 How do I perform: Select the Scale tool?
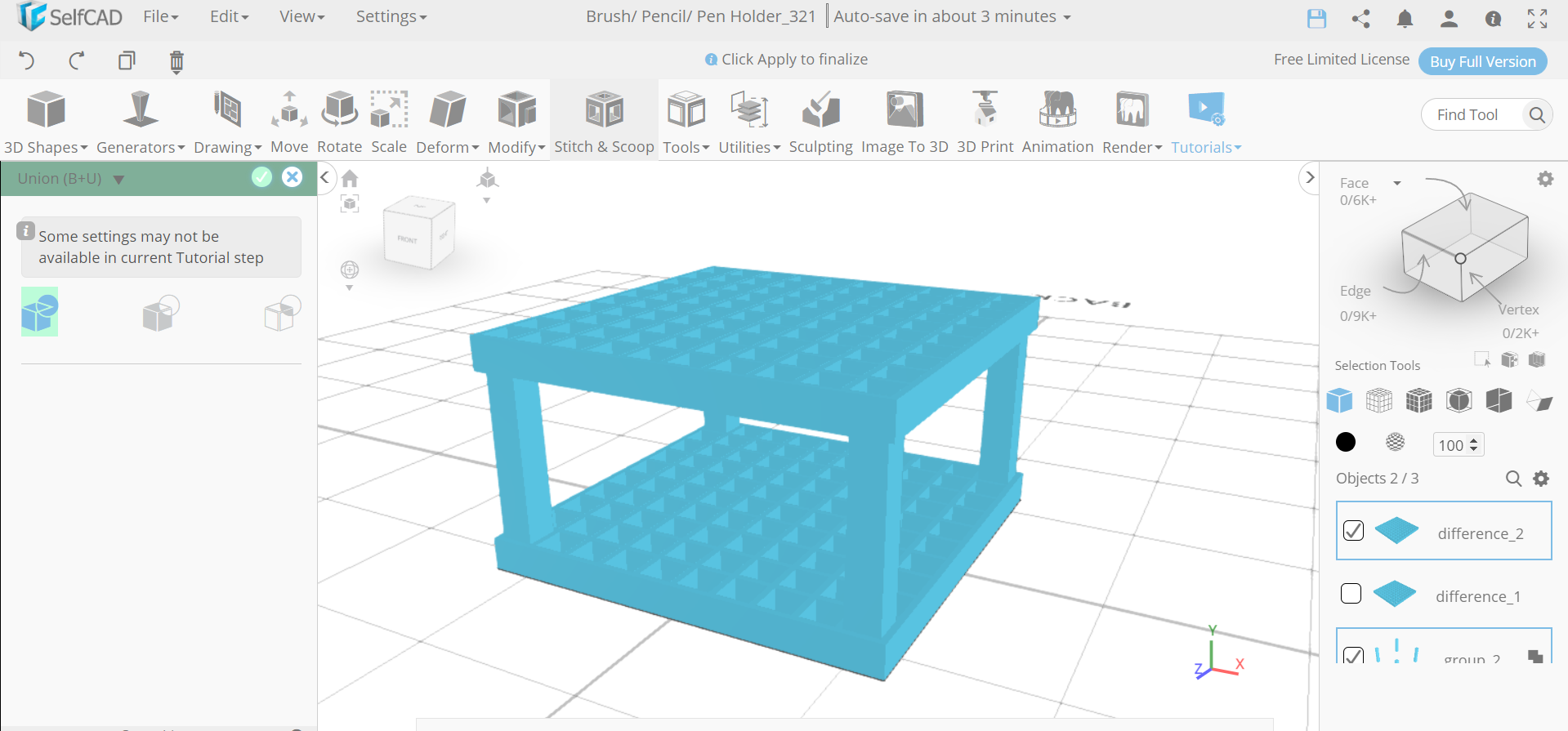pyautogui.click(x=389, y=122)
